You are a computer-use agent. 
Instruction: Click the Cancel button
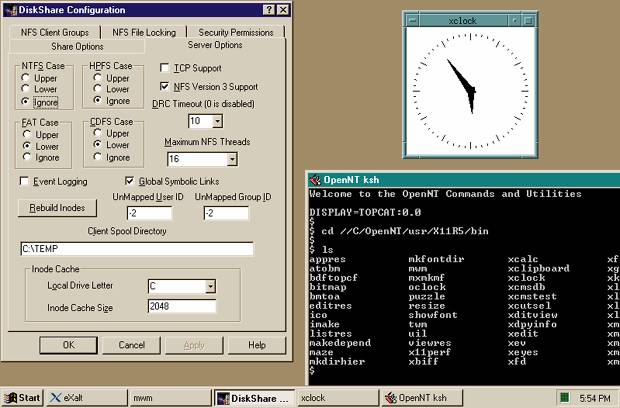131,345
